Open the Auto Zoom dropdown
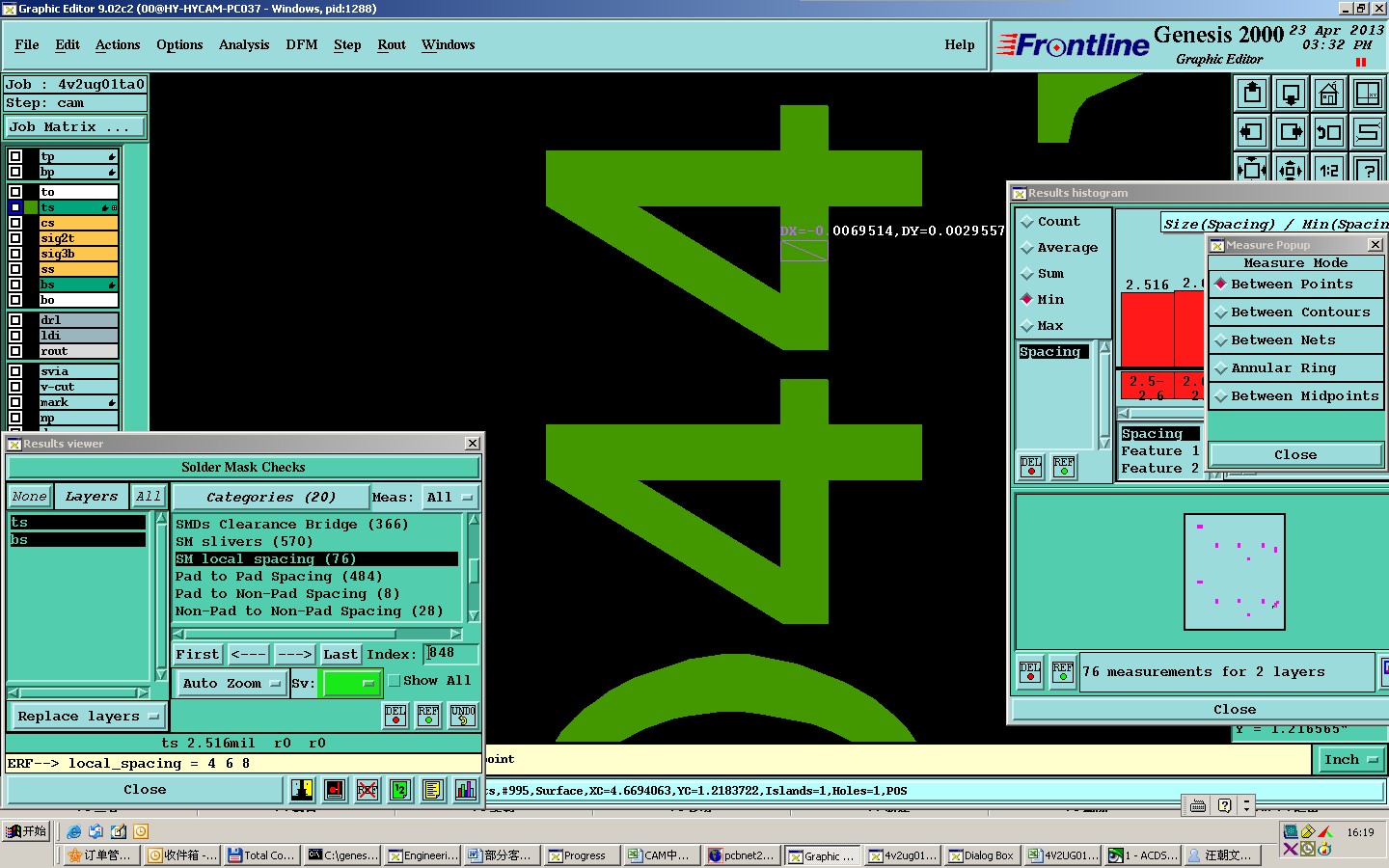This screenshot has width=1389, height=868. (x=231, y=684)
